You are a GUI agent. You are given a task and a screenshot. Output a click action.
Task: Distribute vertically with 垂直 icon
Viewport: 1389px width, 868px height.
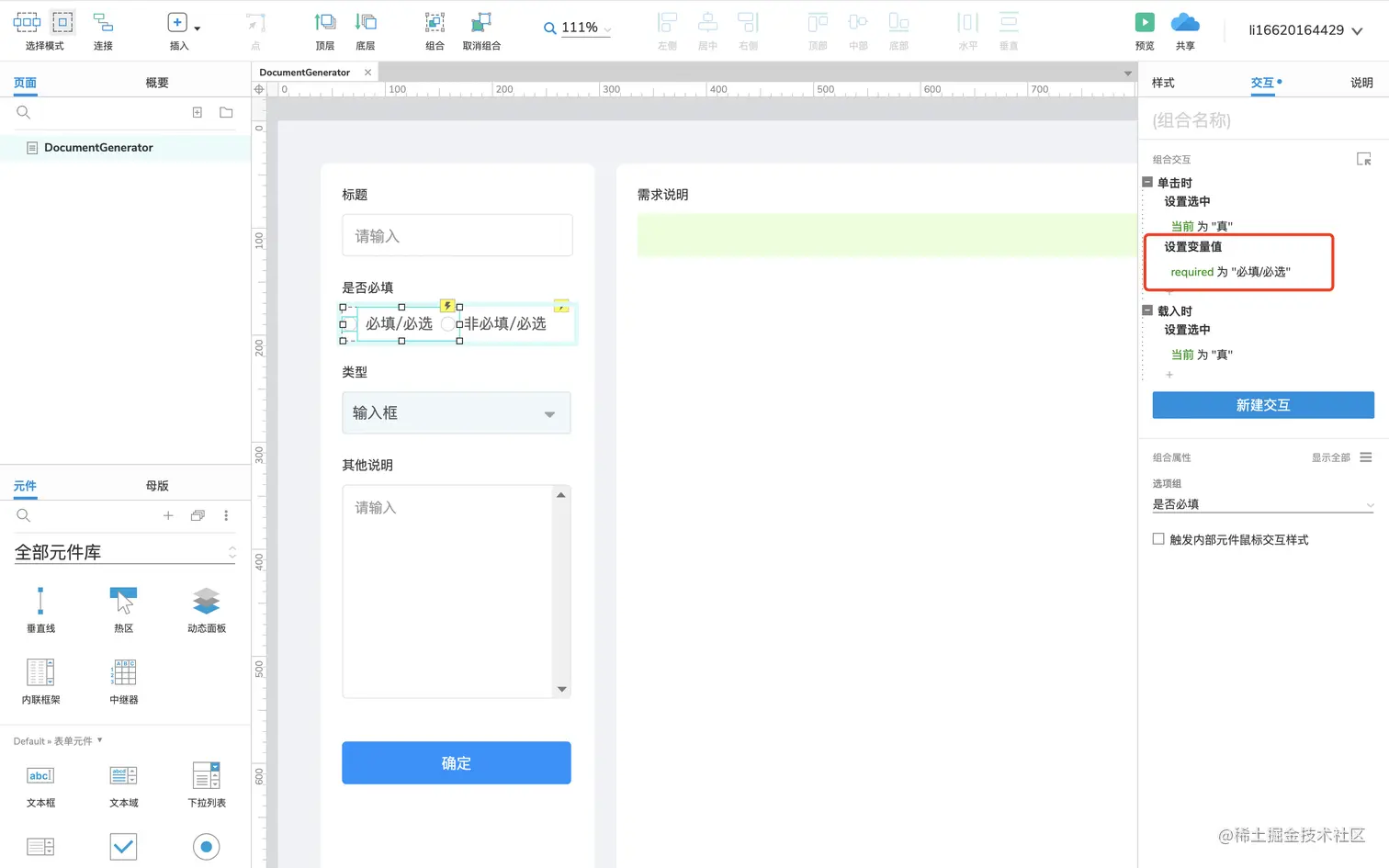[x=1009, y=22]
